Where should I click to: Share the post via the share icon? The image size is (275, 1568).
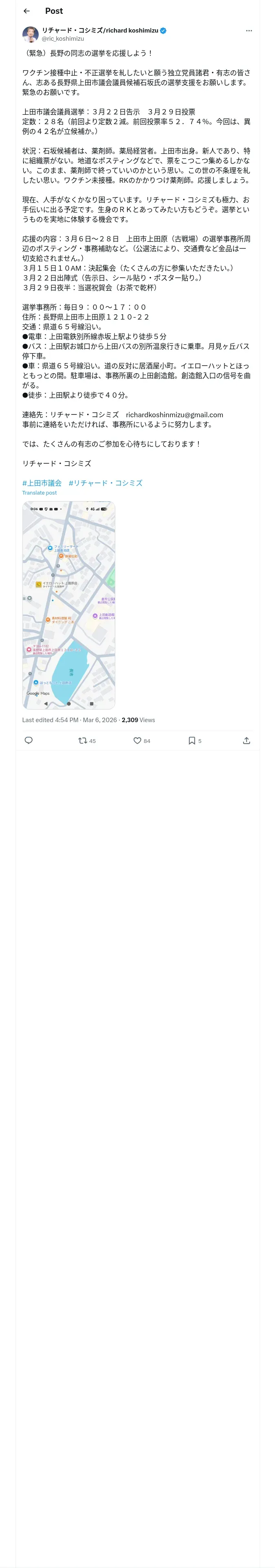pos(246,740)
